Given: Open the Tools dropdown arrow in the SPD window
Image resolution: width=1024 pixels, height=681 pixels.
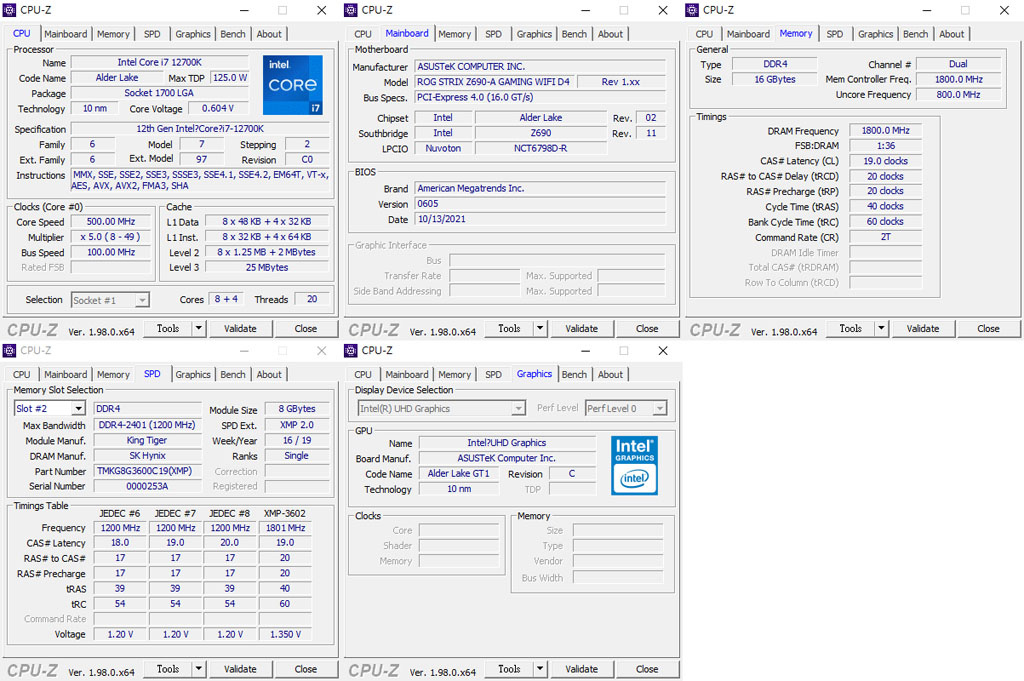Looking at the screenshot, I should (x=199, y=669).
